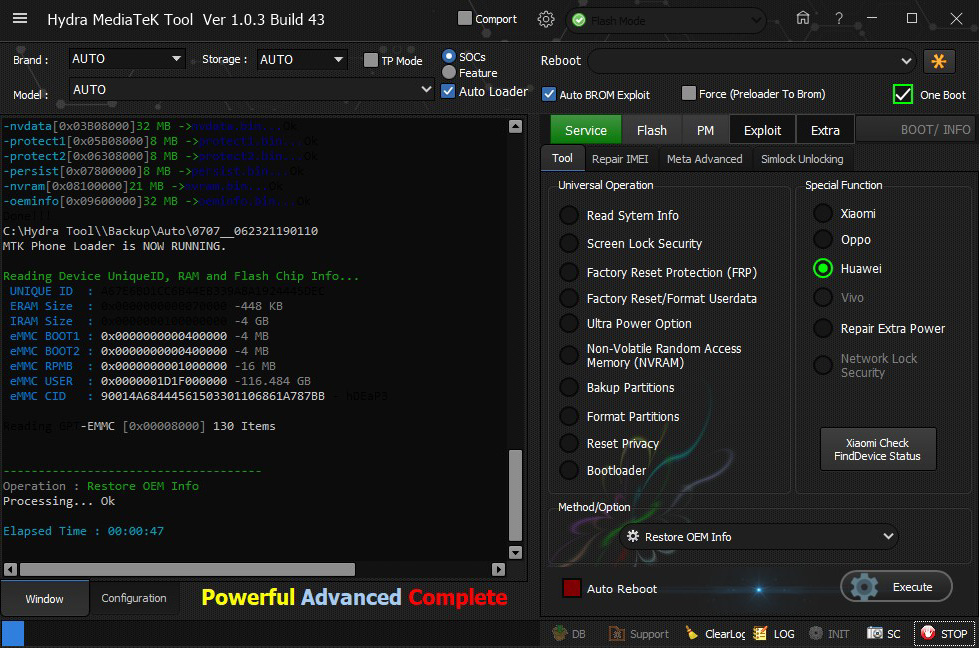The width and height of the screenshot is (979, 648).
Task: Click gear icon in Restore OEM Info
Action: pyautogui.click(x=632, y=536)
